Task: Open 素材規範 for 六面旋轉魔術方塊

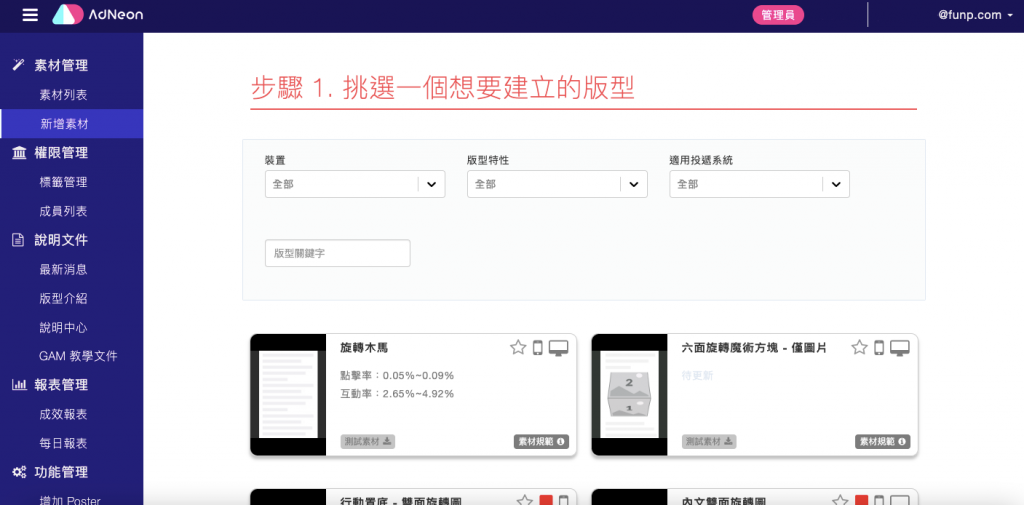Action: pos(883,442)
